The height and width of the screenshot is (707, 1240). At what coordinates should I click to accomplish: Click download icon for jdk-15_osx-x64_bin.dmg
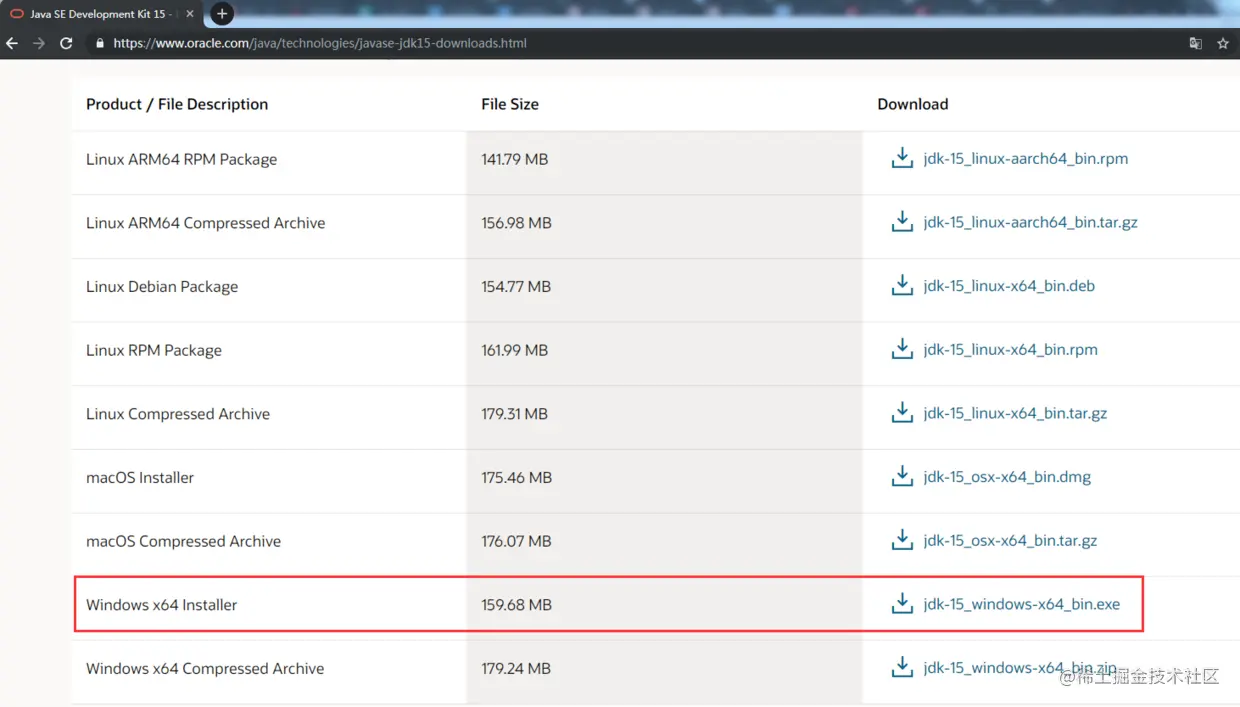tap(902, 477)
